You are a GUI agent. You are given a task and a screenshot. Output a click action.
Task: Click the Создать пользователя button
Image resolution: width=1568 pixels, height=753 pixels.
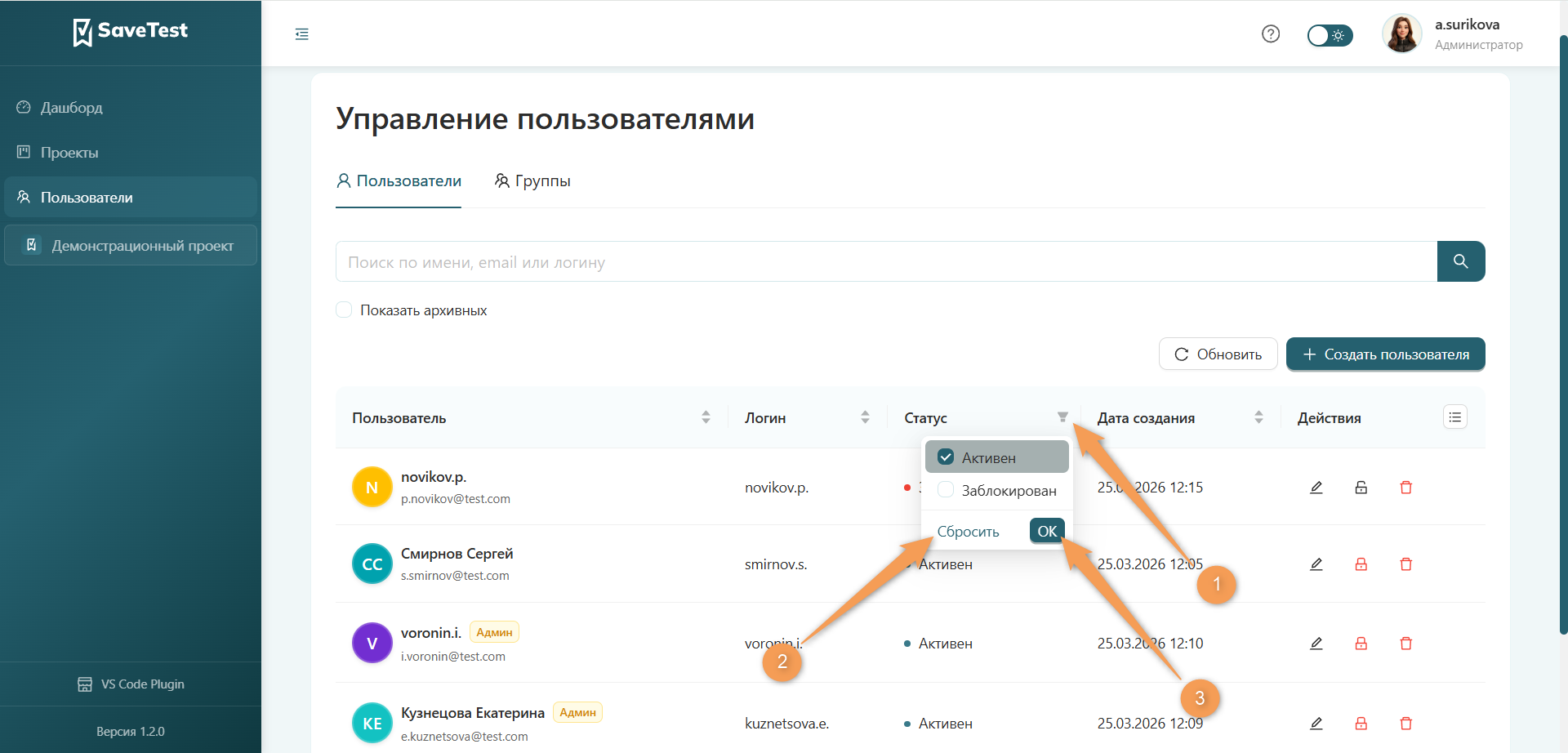[x=1385, y=354]
